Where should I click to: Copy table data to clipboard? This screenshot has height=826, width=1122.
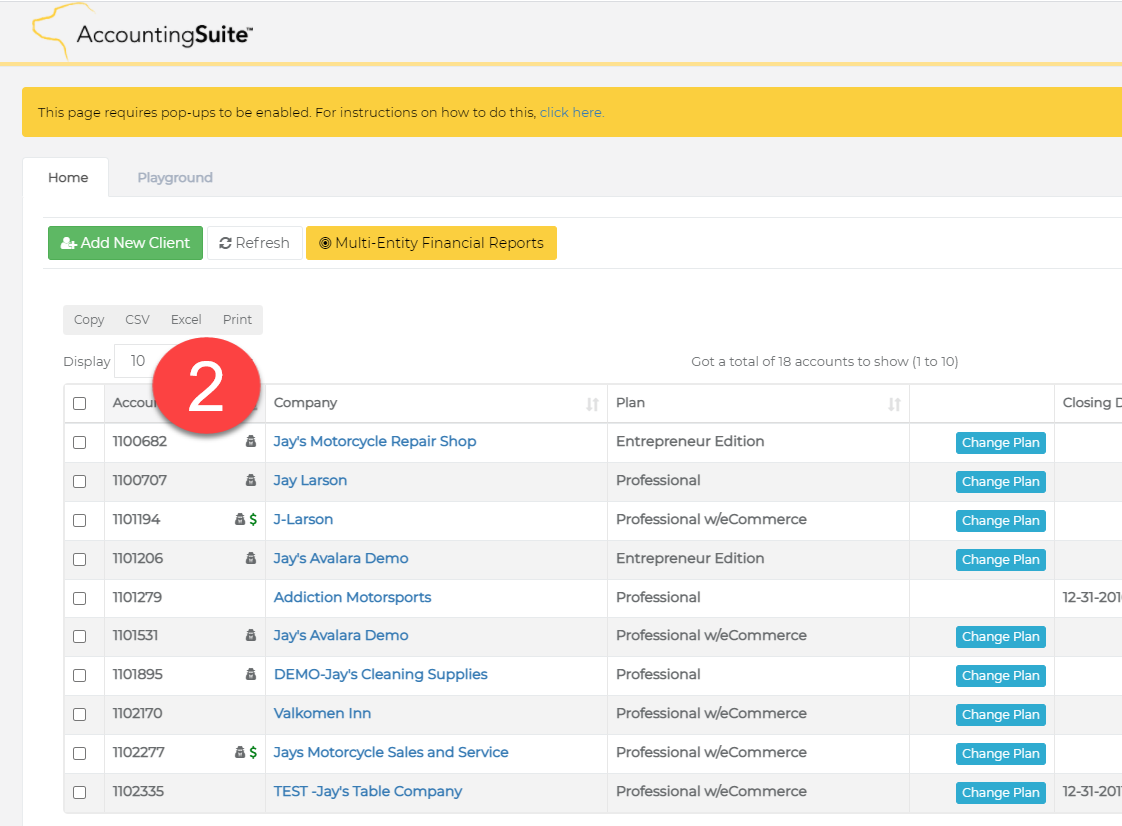click(89, 320)
